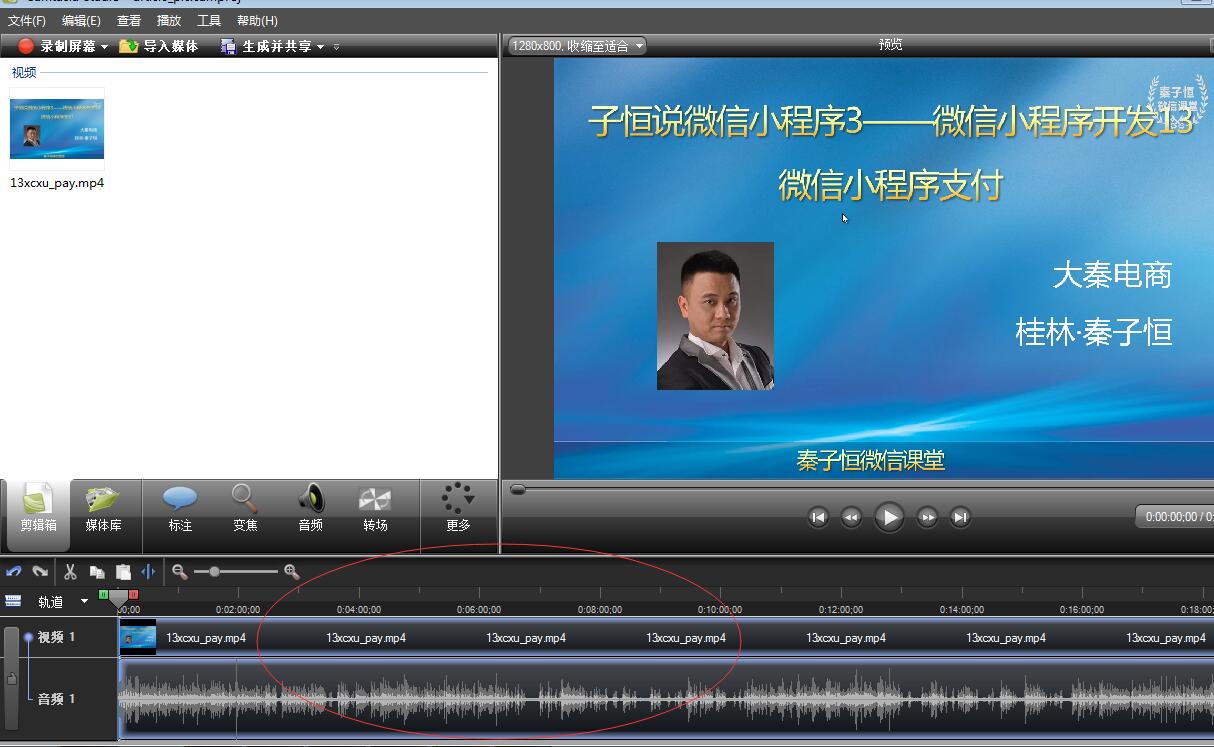Viewport: 1214px width, 747px height.
Task: Click the green selection start marker
Action: 104,595
